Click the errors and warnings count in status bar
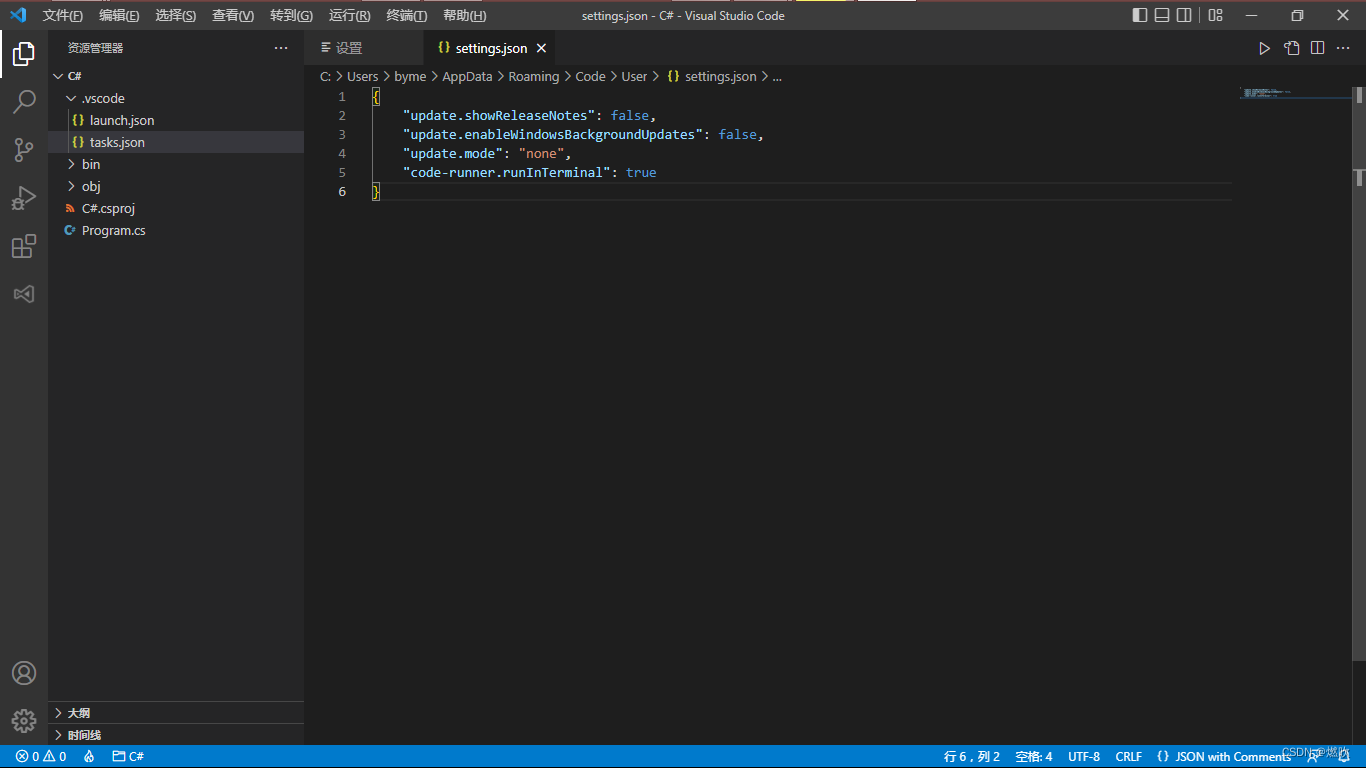This screenshot has width=1366, height=768. pos(41,757)
